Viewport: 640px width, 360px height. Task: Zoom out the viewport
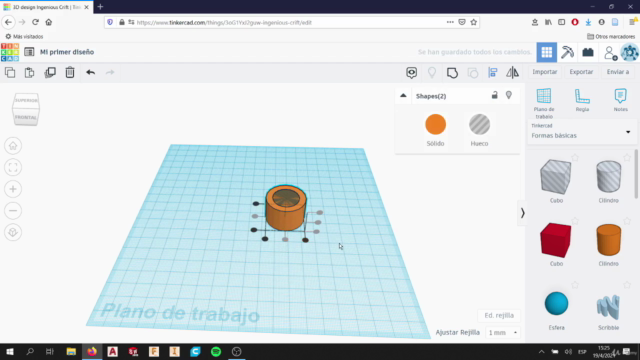click(13, 211)
